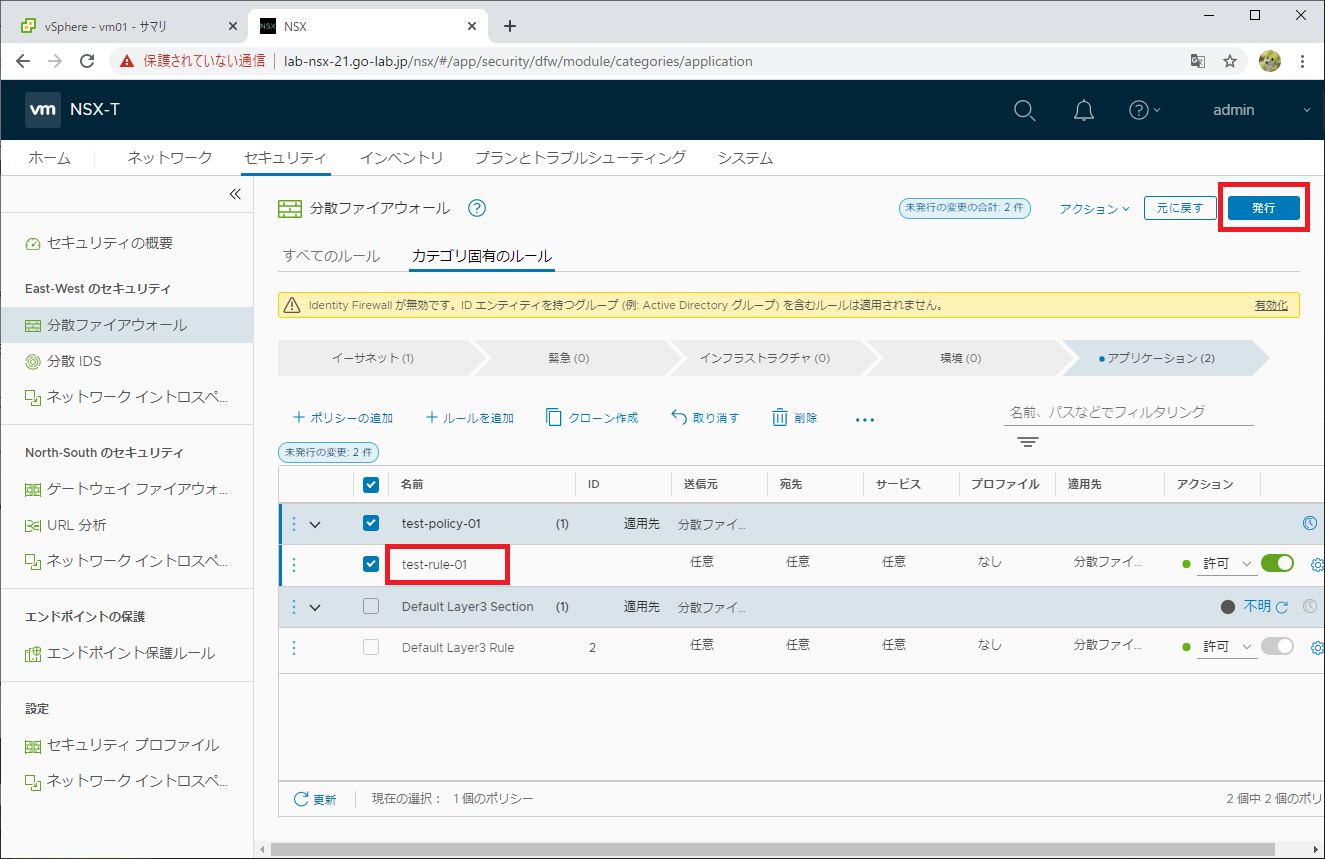Switch to the すべてのルール tab

(331, 256)
